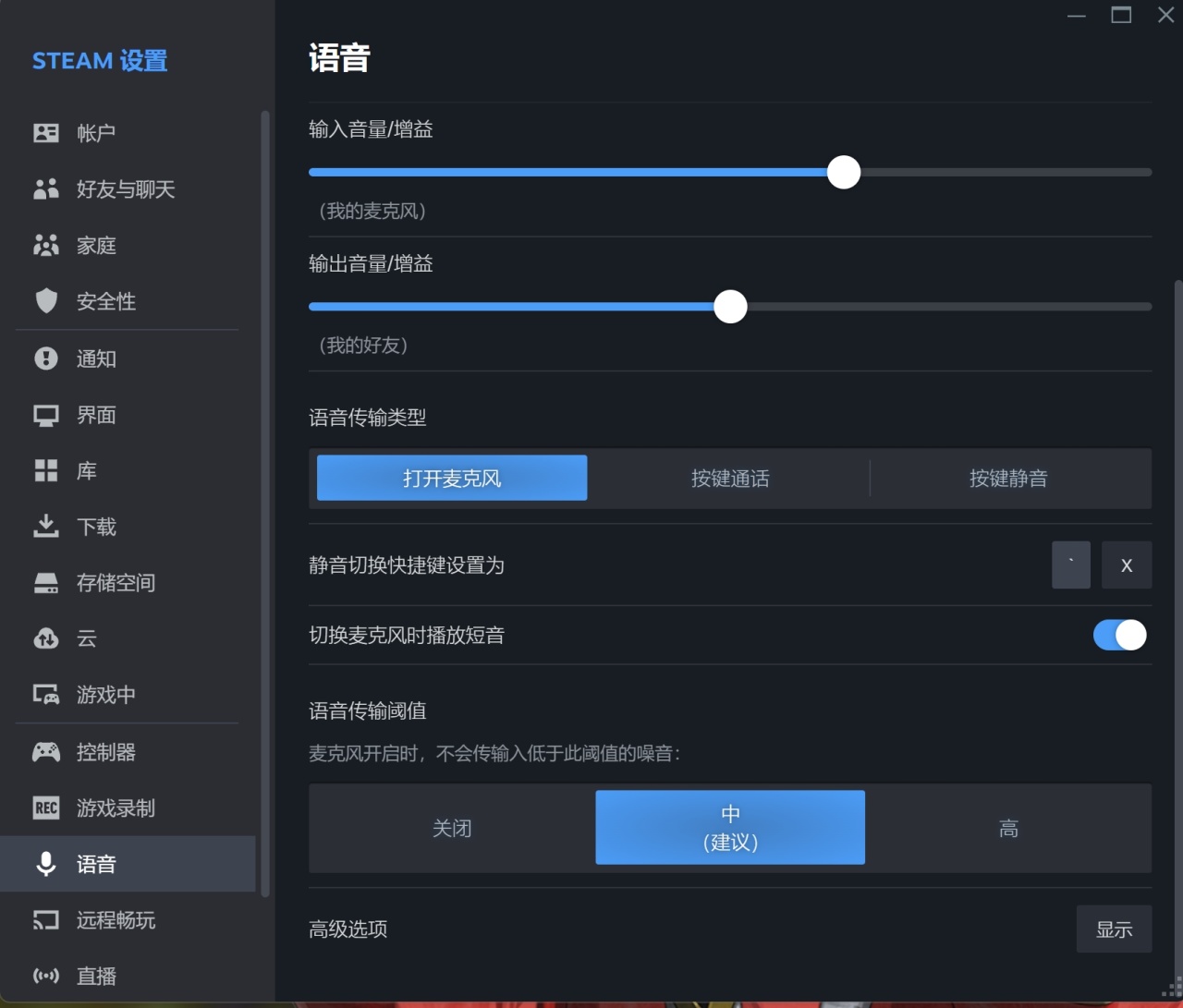Screen dimensions: 1183x1008
Task: Click the 控制器 gamepad icon
Action: [46, 752]
